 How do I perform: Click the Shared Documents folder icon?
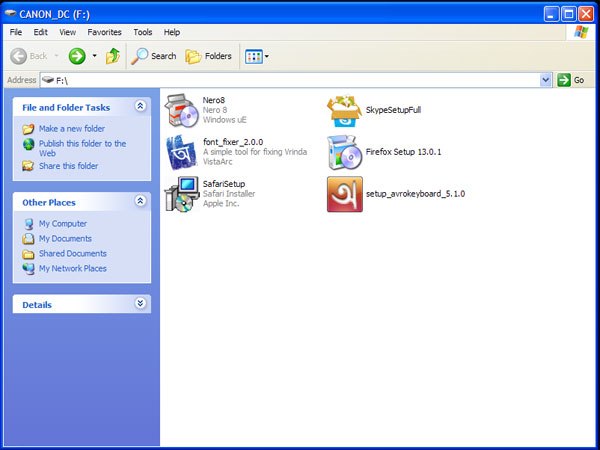28,254
